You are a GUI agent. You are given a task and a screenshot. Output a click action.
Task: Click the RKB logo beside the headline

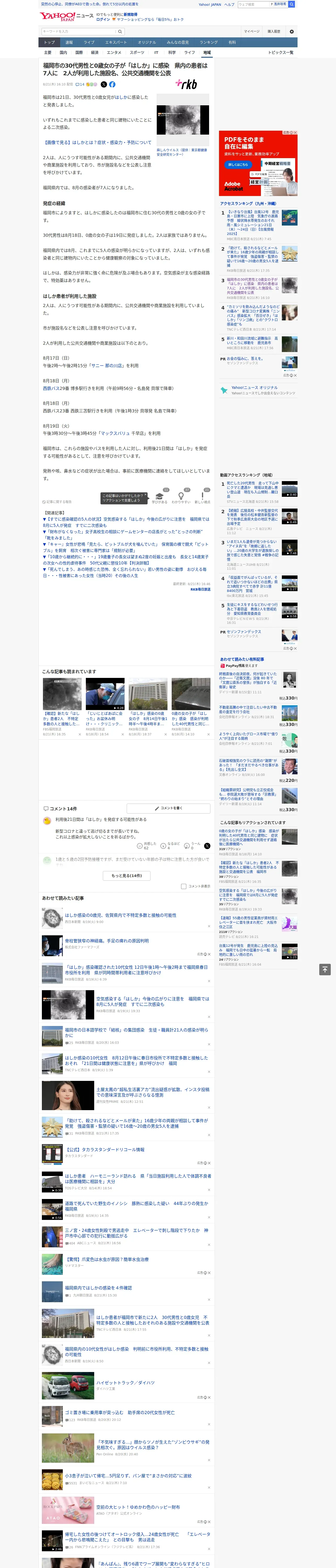point(186,84)
